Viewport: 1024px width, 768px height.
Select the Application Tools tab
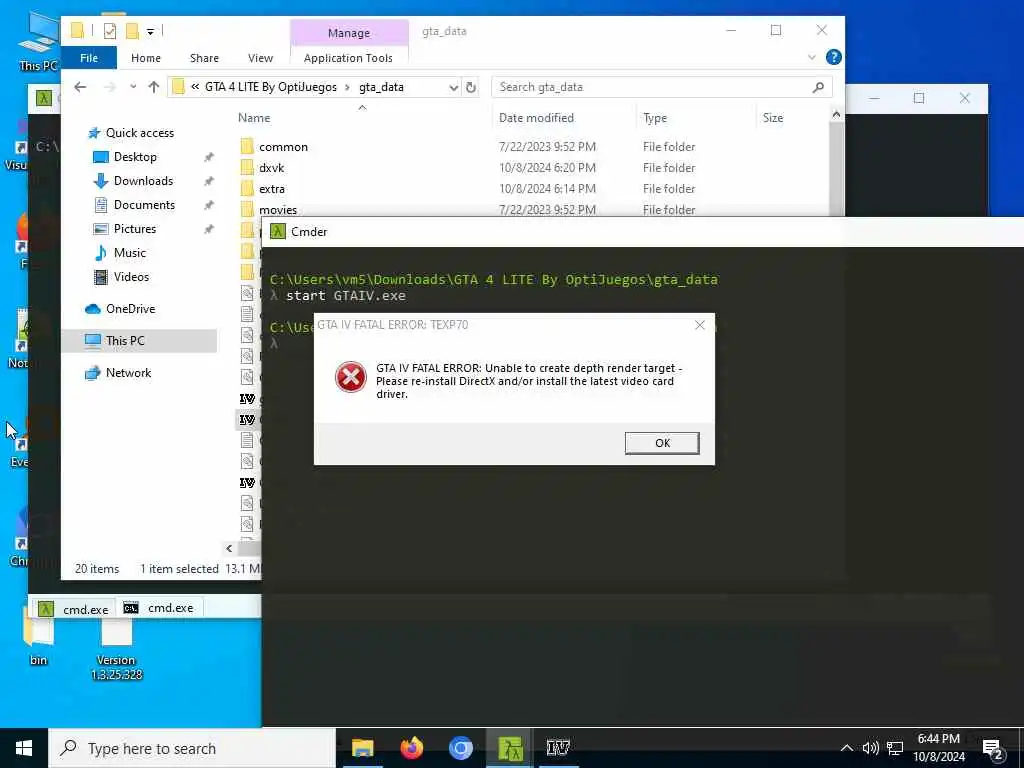coord(348,57)
